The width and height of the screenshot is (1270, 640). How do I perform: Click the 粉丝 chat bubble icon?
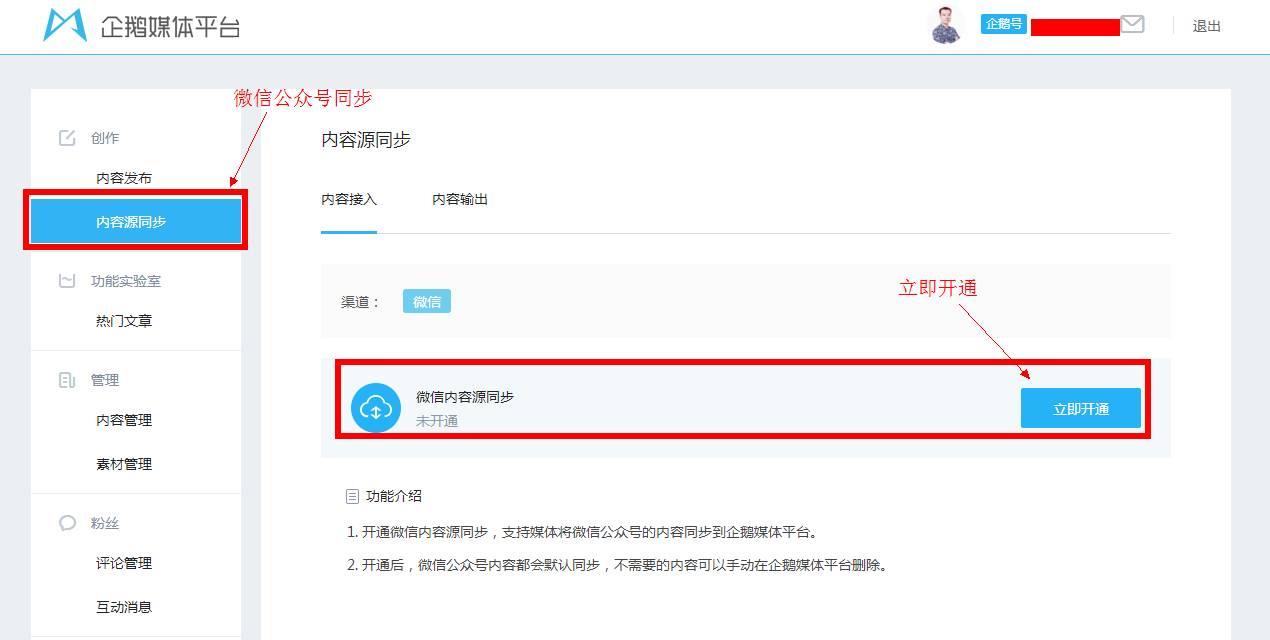pyautogui.click(x=65, y=522)
